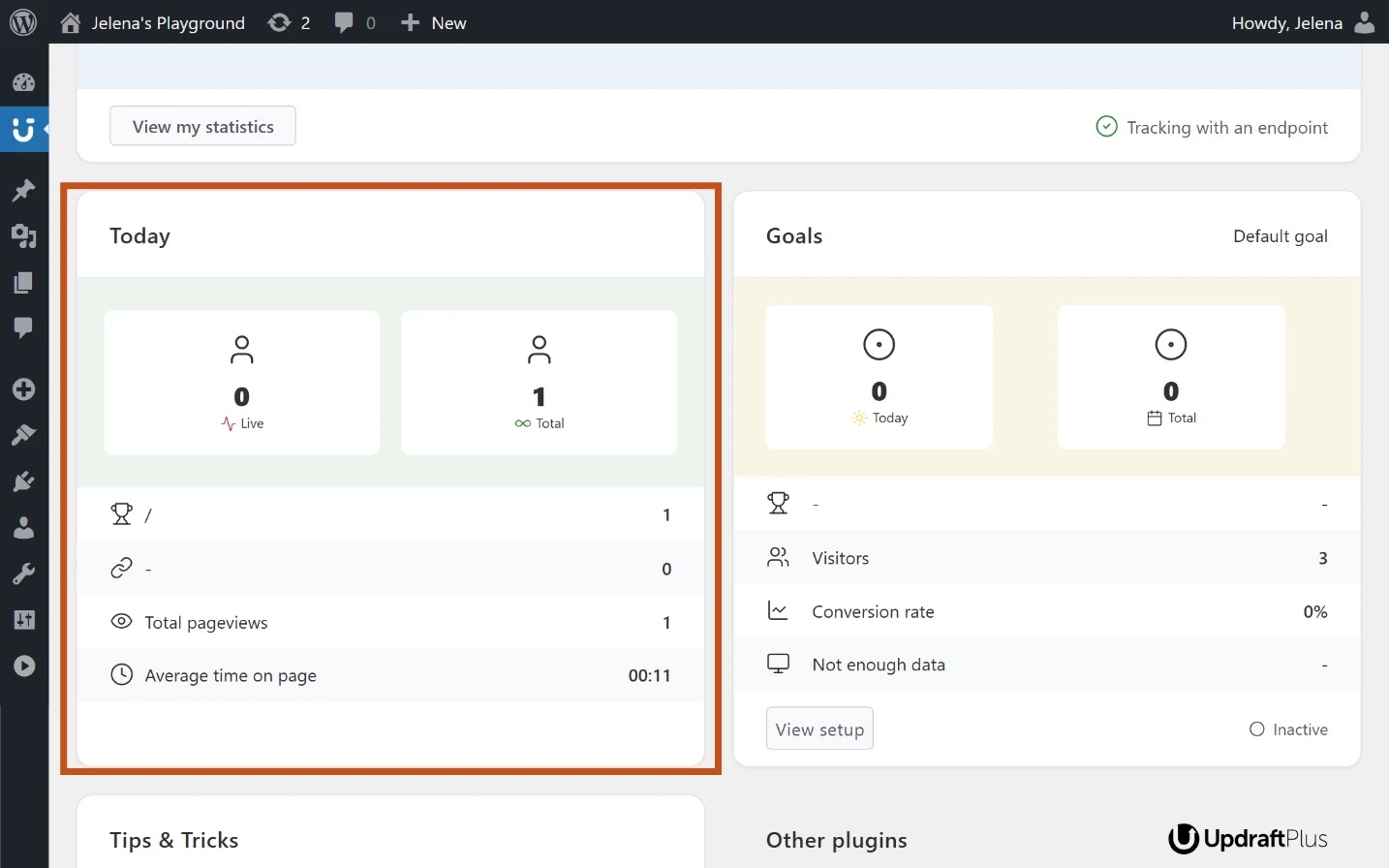The width and height of the screenshot is (1389, 868).
Task: Open the comments bubble showing 0
Action: [x=355, y=22]
